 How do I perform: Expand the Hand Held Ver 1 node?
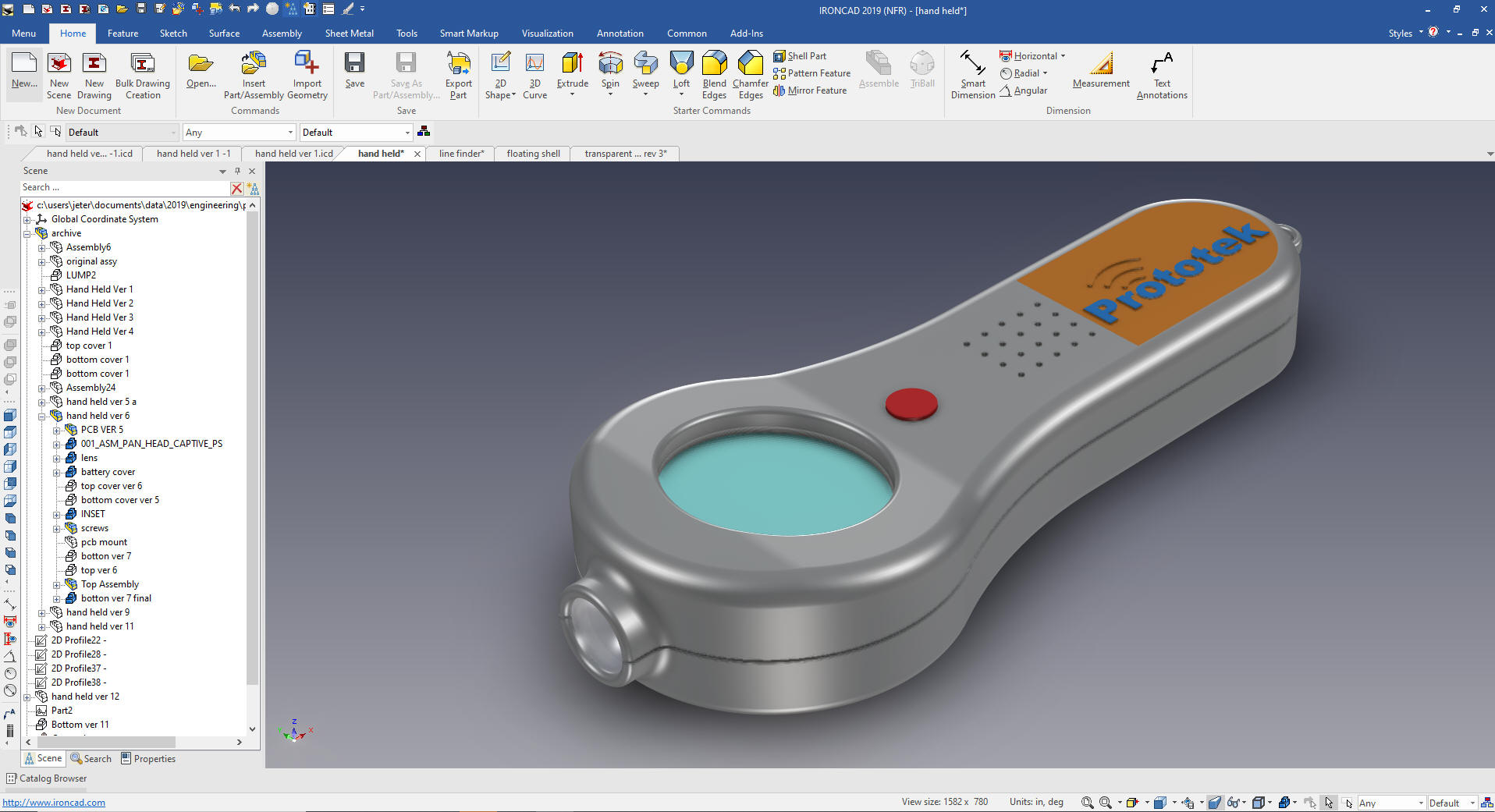coord(42,289)
